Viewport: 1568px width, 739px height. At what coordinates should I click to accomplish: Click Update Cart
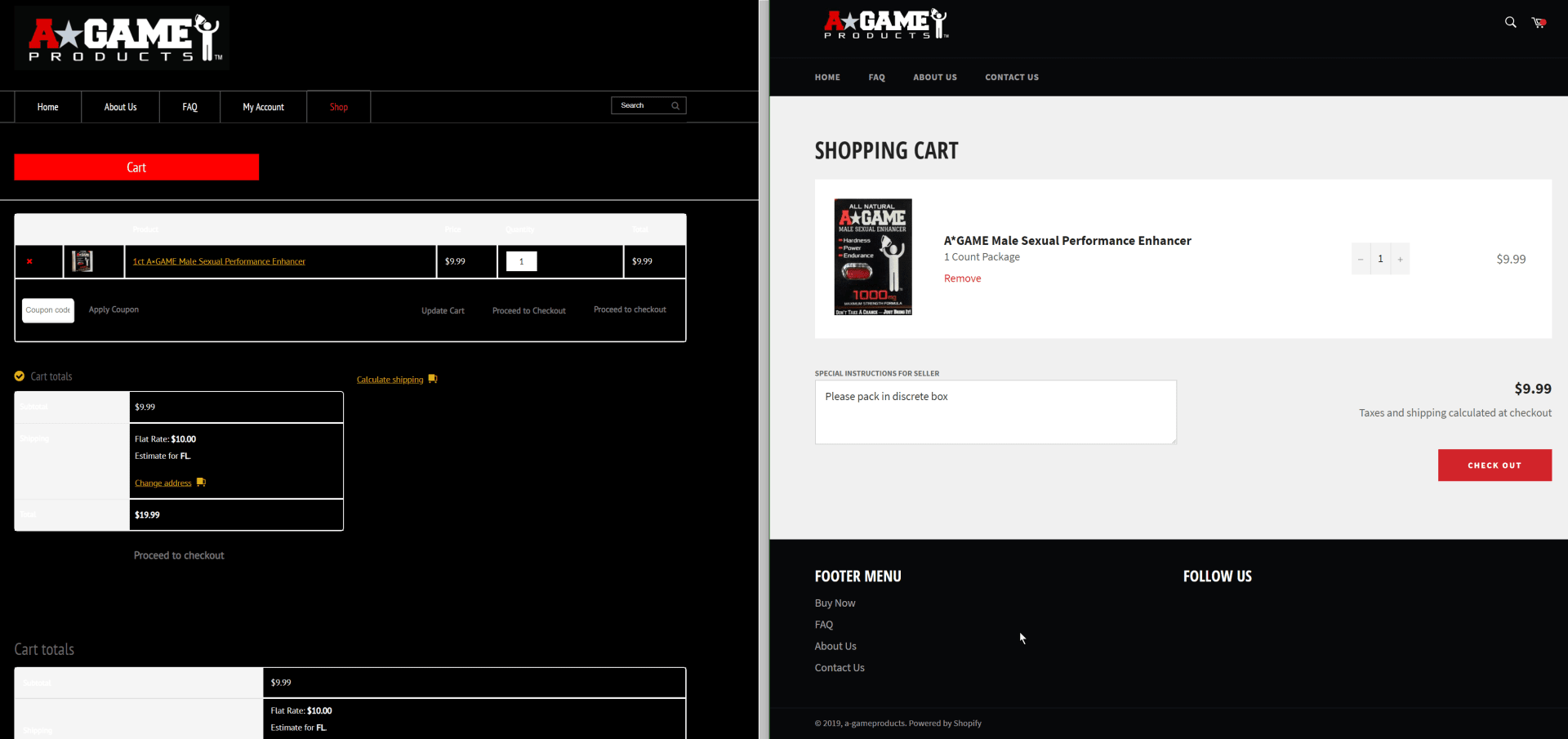pyautogui.click(x=443, y=310)
